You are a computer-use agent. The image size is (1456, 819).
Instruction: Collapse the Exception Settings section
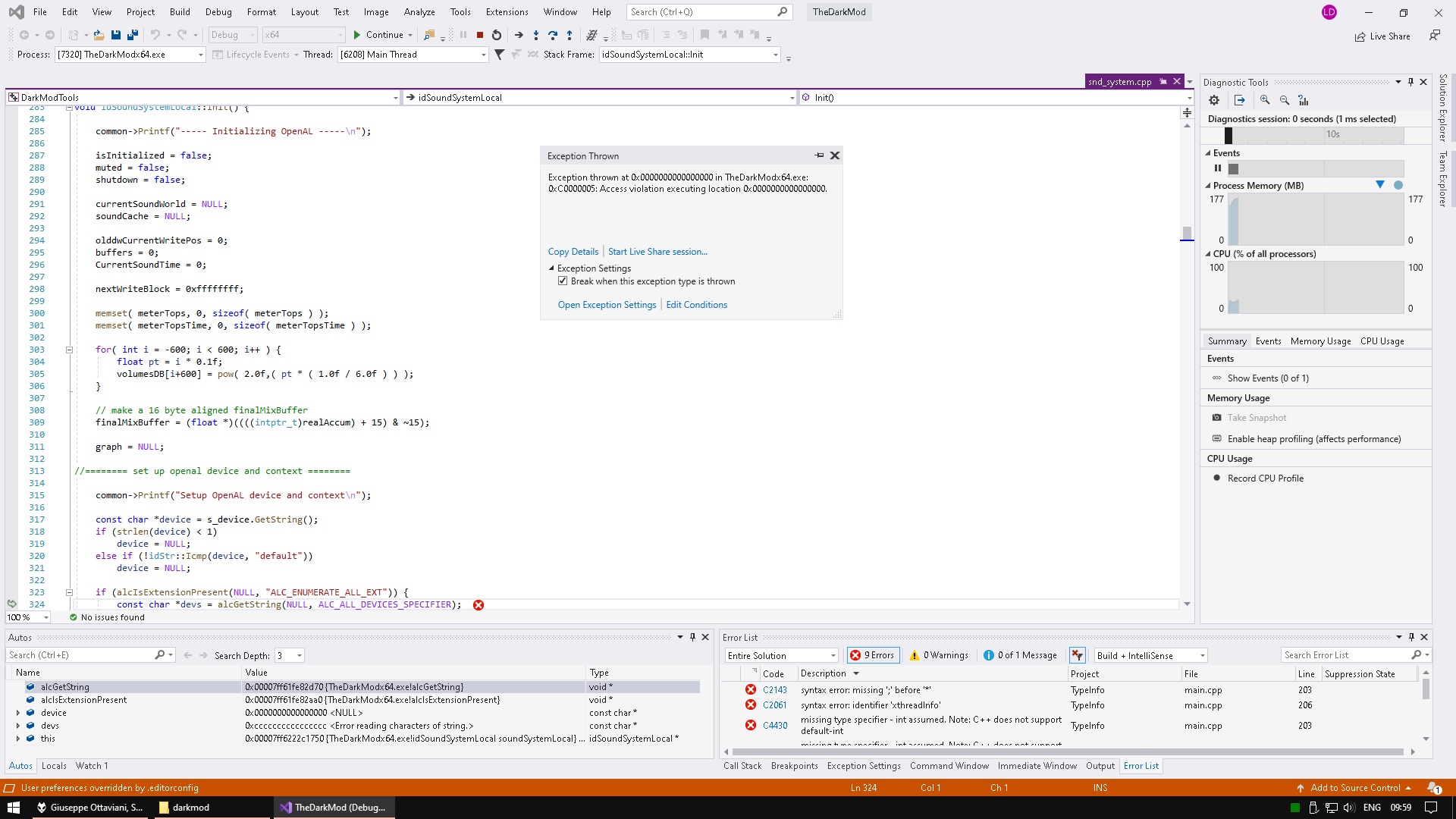[x=552, y=268]
